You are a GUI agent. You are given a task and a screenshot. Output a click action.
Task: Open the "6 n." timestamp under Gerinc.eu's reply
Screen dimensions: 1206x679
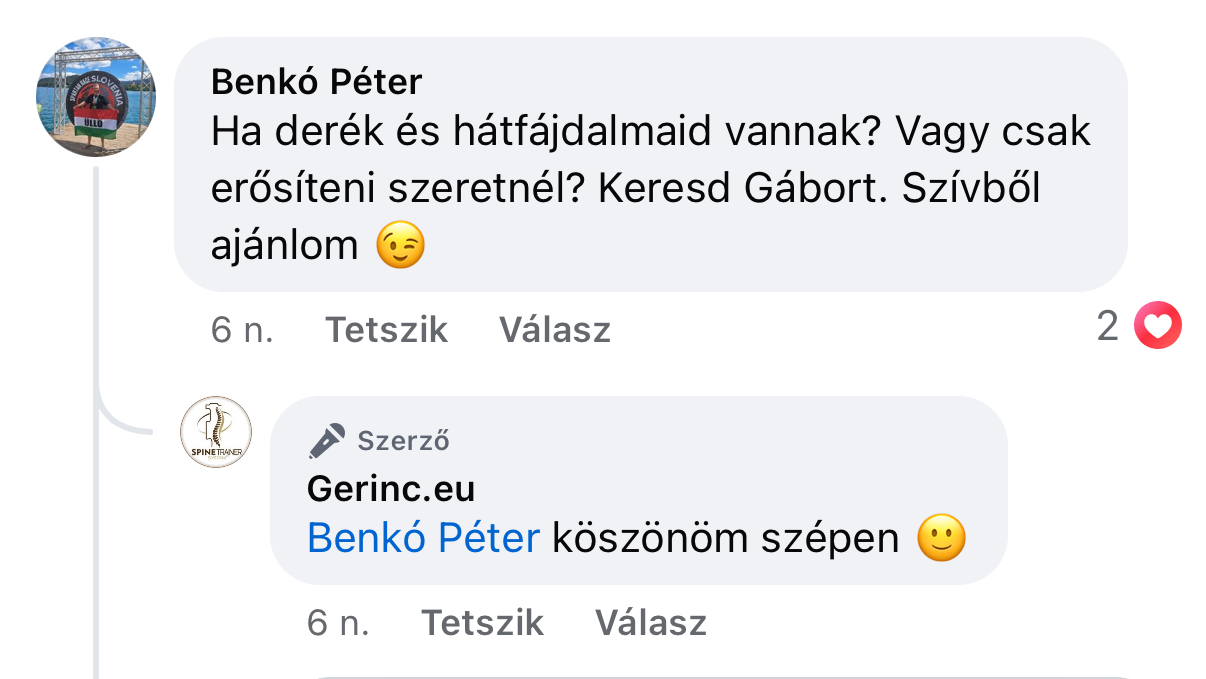338,623
